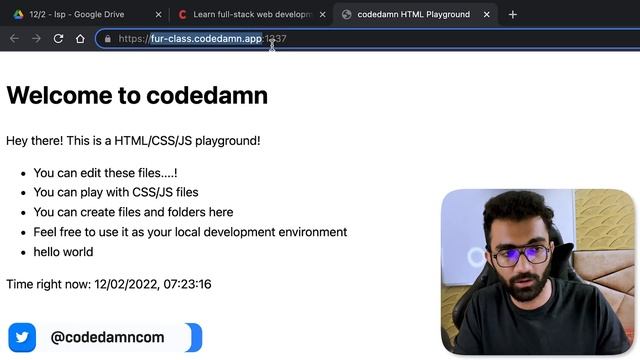
Task: Go back using the browser back arrow
Action: (x=14, y=39)
